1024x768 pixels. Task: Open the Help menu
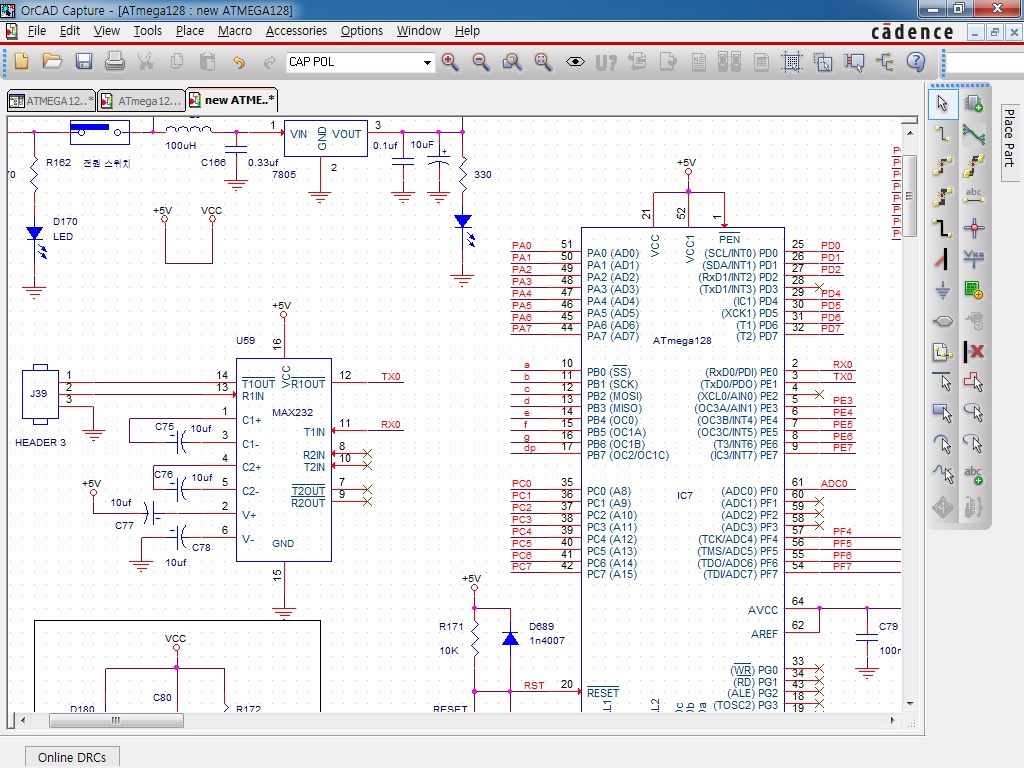[x=467, y=31]
